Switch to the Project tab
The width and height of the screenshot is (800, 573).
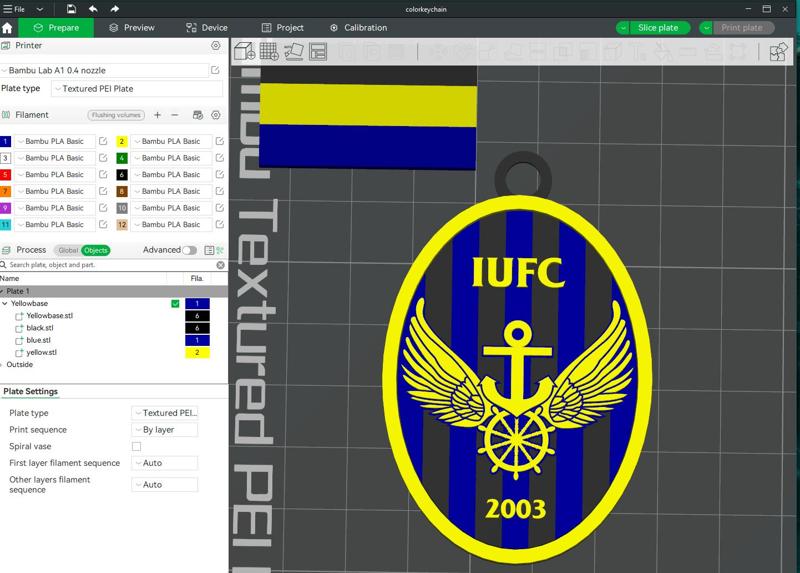(x=283, y=28)
